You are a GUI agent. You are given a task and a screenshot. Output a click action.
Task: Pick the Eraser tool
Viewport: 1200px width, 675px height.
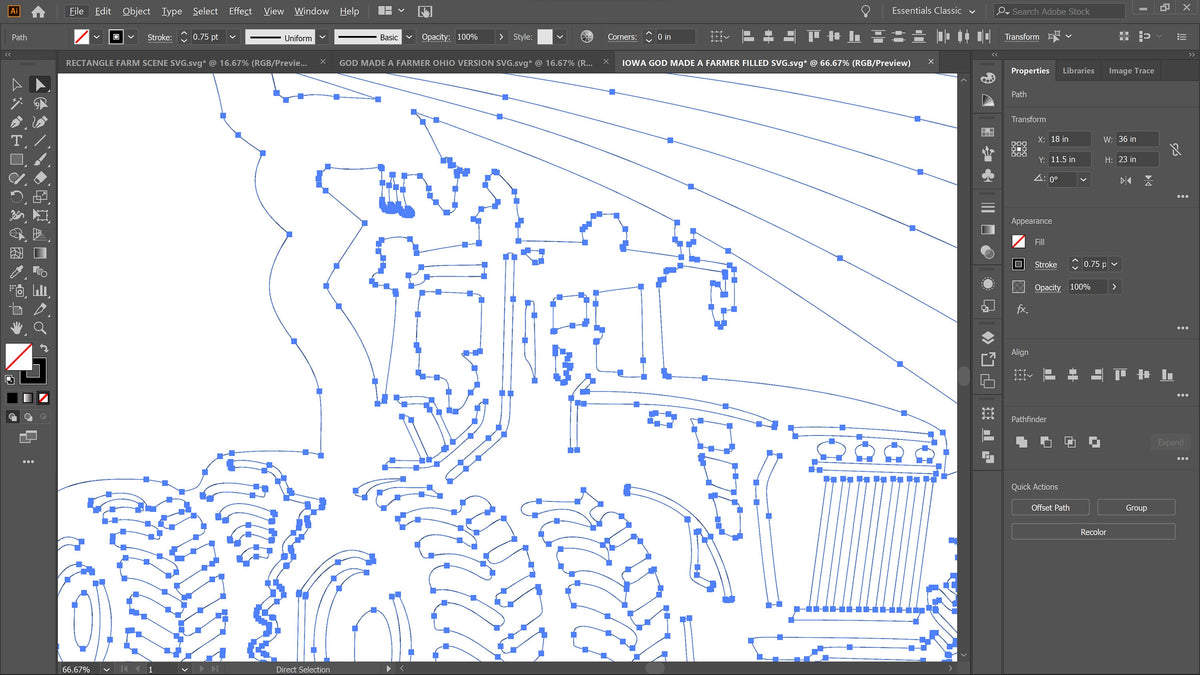click(x=40, y=178)
